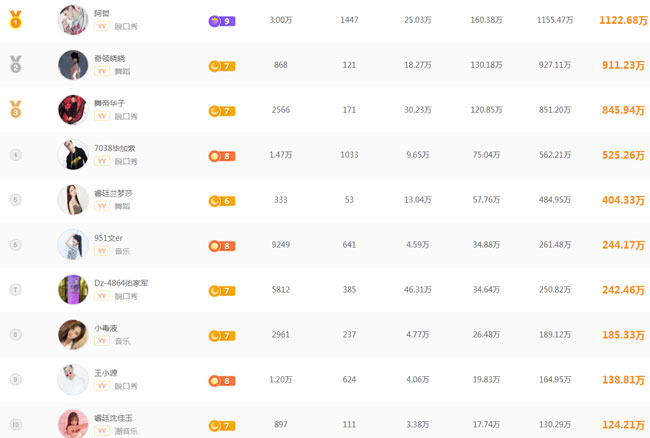This screenshot has height=438, width=650.
Task: Click the level 8 badge for 7038毕加索
Action: click(x=222, y=156)
